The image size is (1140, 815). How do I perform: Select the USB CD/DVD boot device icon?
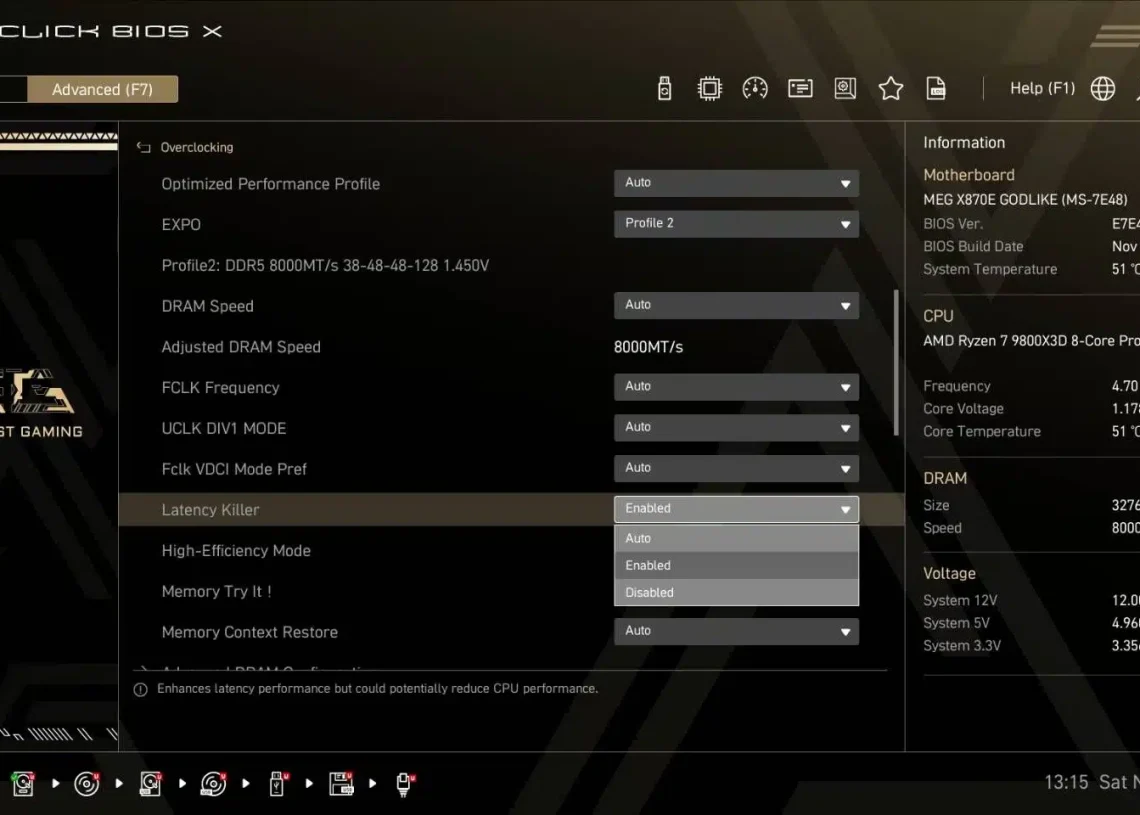214,783
